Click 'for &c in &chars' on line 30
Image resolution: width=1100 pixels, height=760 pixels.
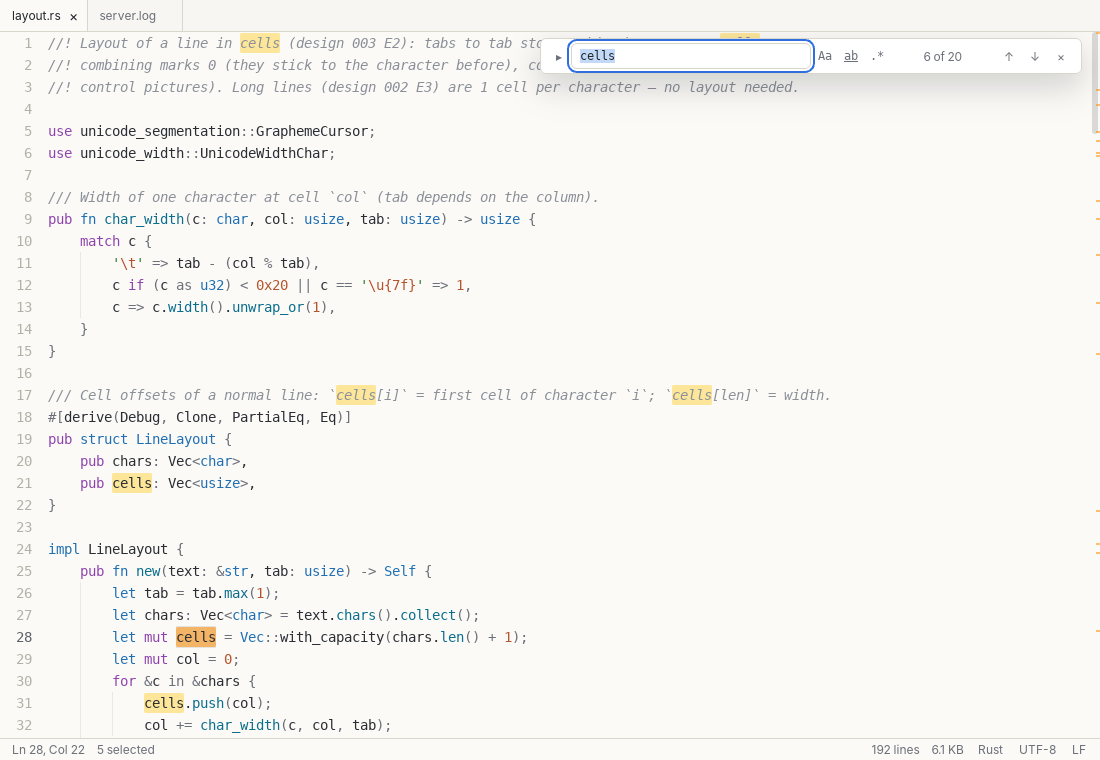pos(176,681)
